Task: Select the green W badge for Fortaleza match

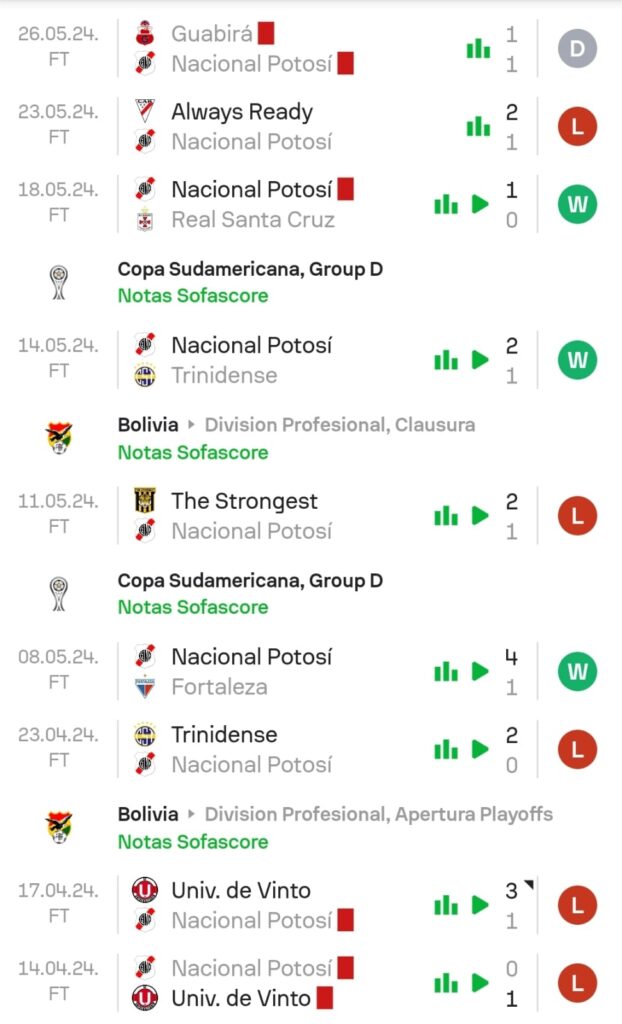Action: point(577,671)
